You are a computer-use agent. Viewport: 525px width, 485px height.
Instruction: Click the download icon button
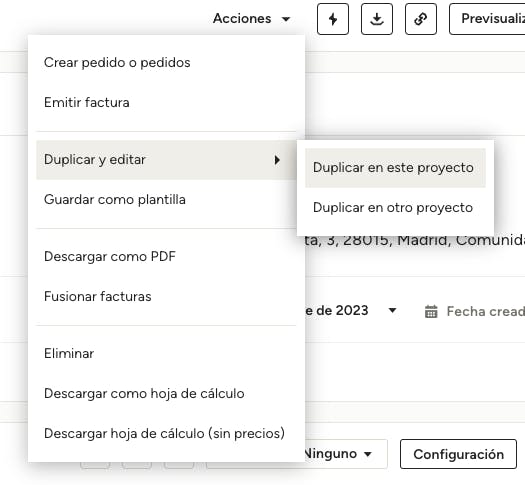pyautogui.click(x=377, y=19)
